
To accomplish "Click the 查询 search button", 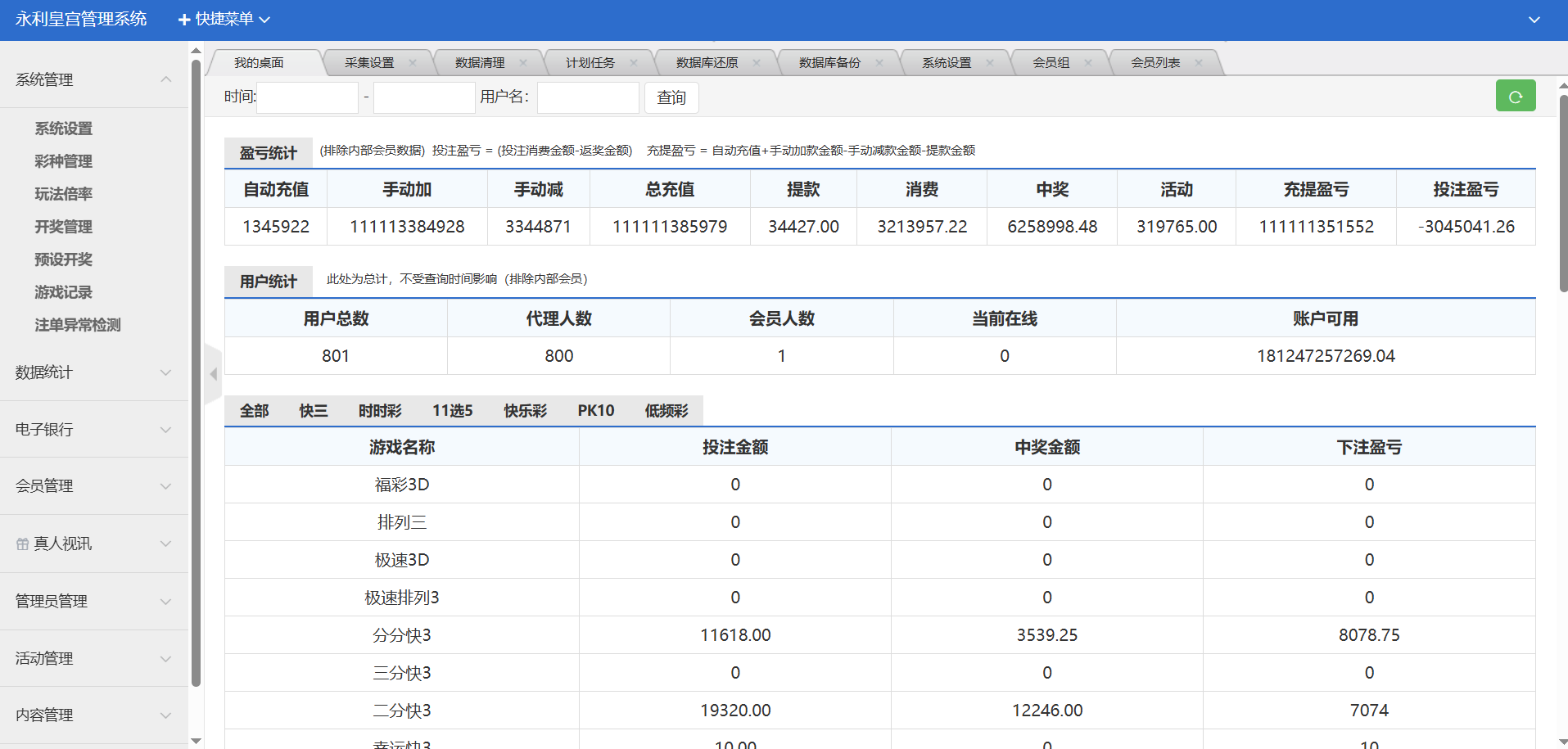I will coord(671,97).
